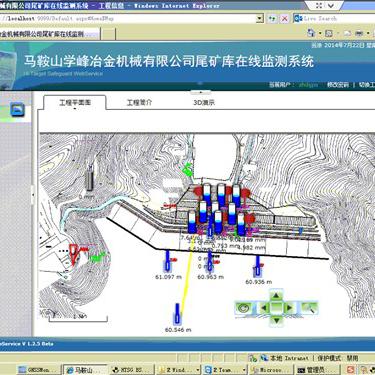
Task: Click the blue sidebar panel icon
Action: coord(17,110)
